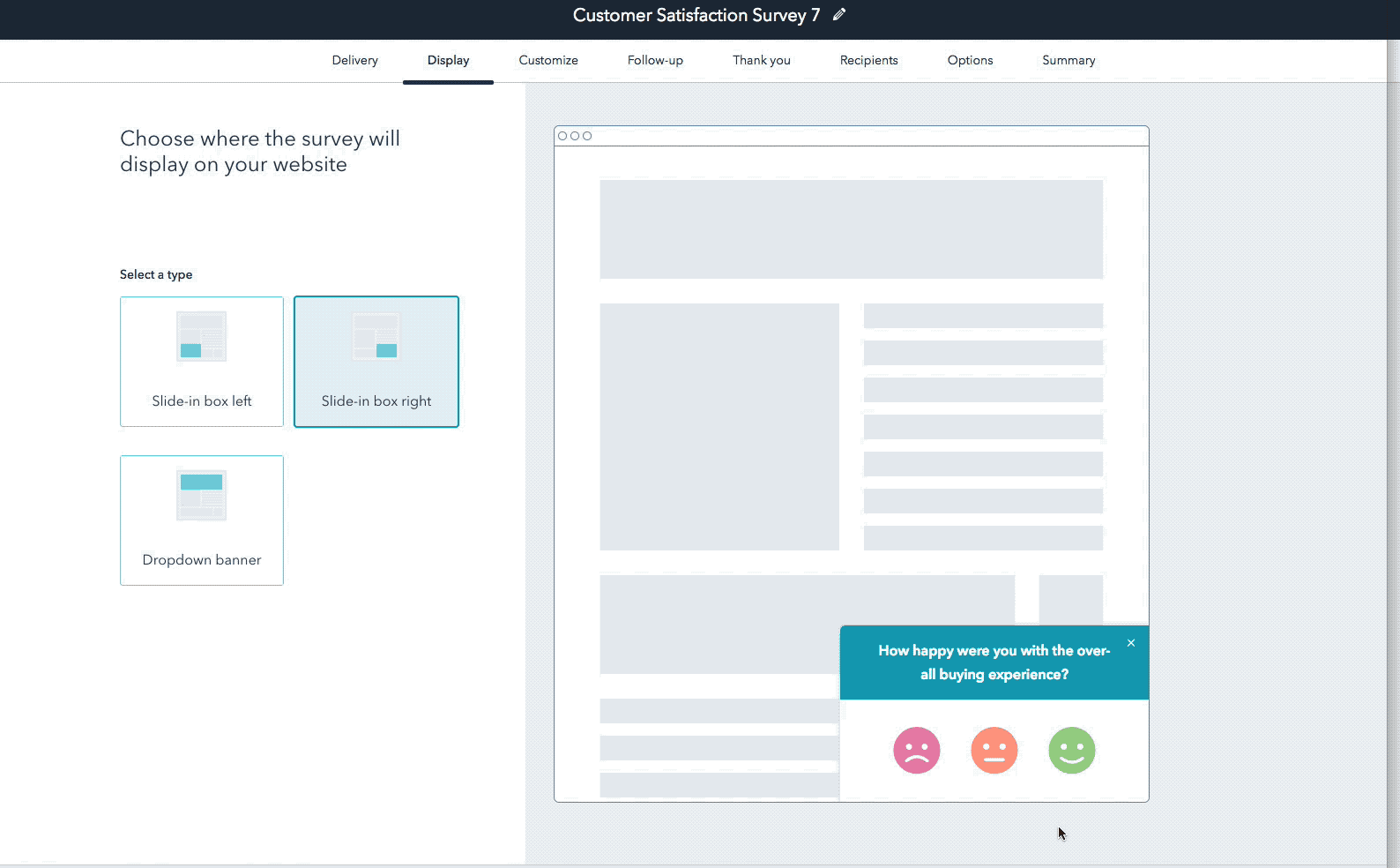1400x868 pixels.
Task: Switch to the Recipients tab
Action: point(868,60)
